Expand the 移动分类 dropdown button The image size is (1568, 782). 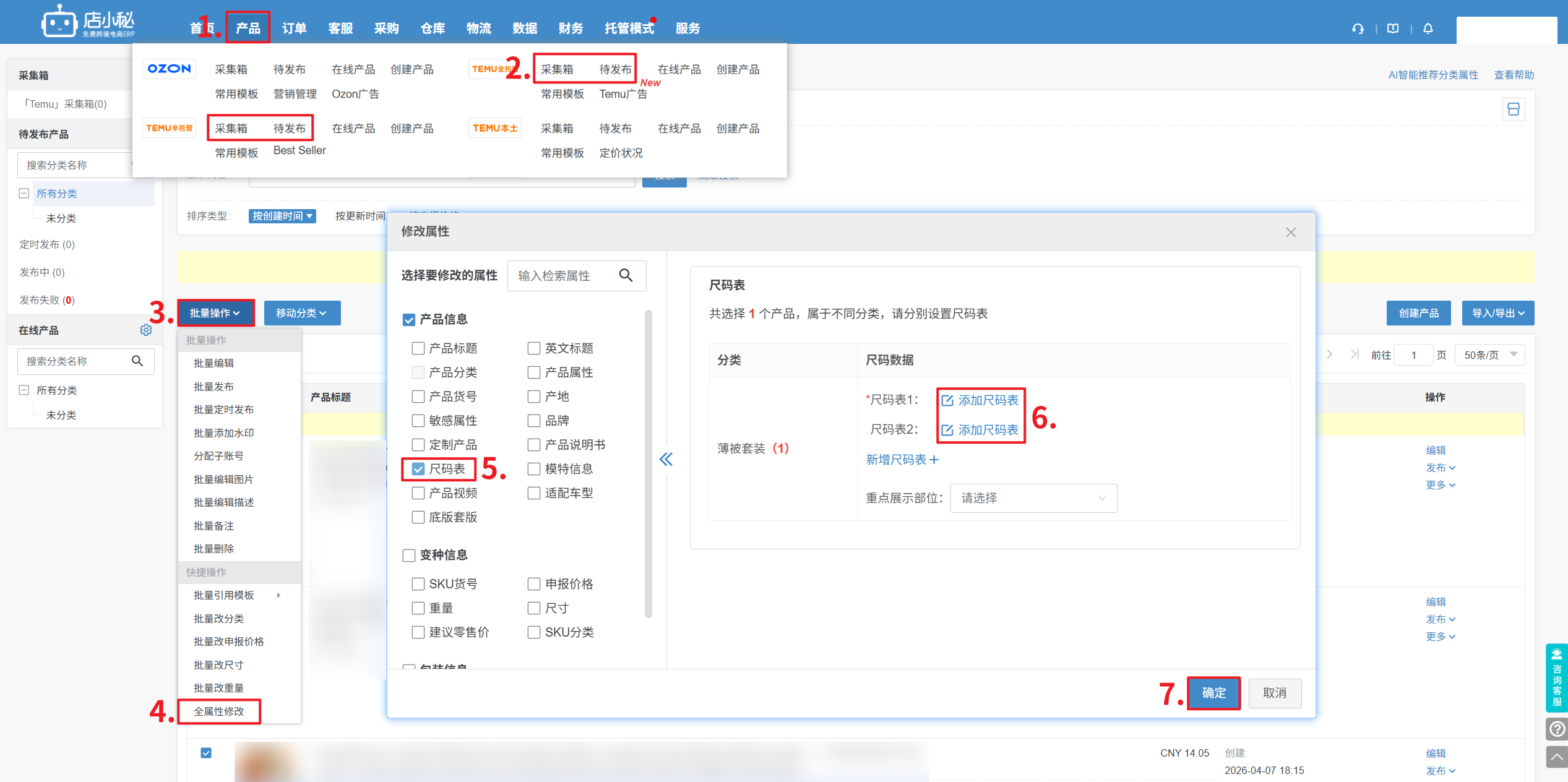(301, 313)
